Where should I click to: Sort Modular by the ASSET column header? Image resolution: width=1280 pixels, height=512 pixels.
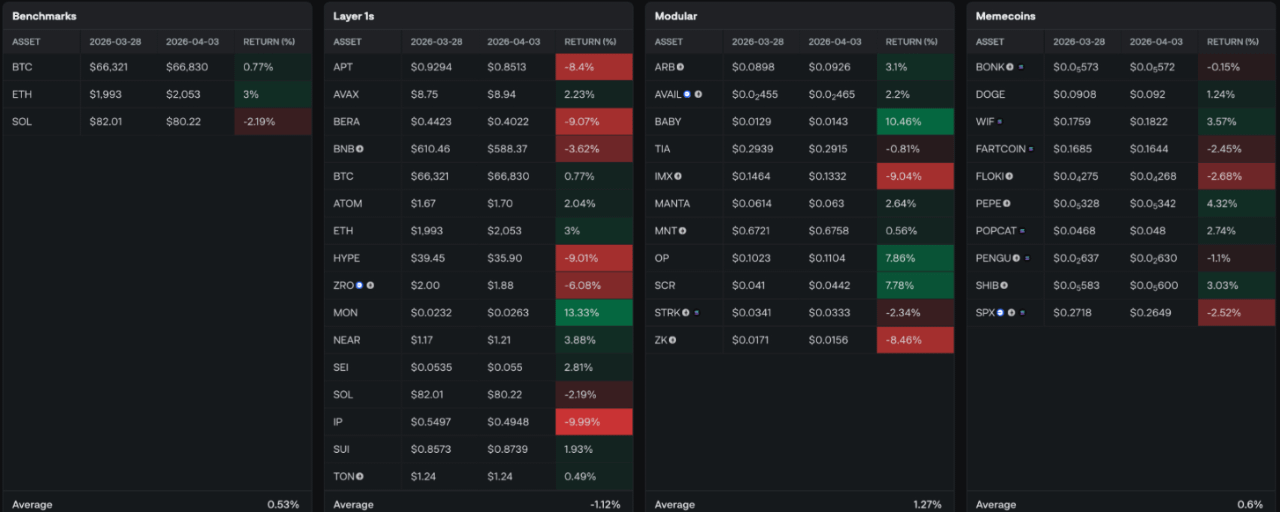[x=669, y=42]
